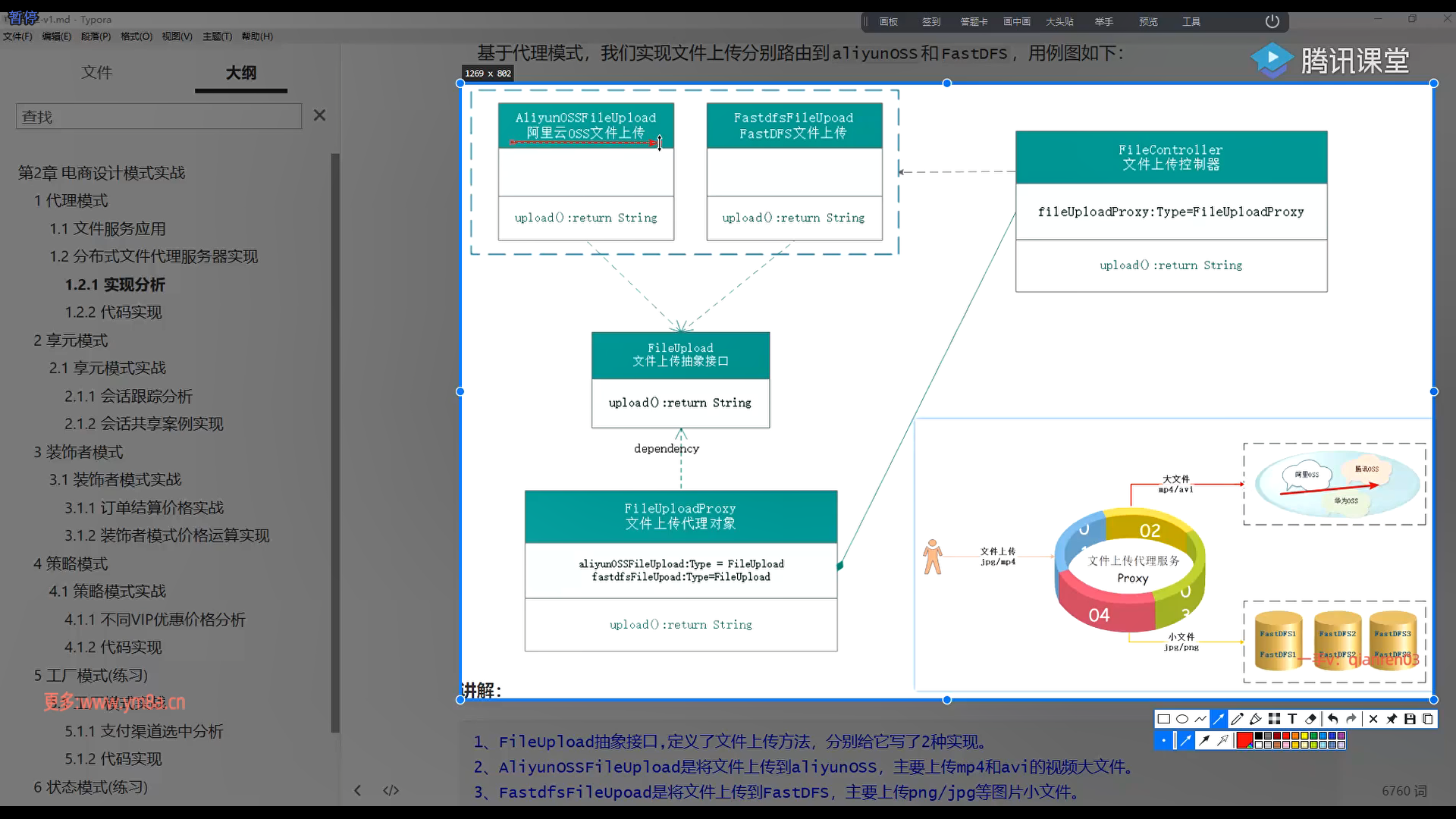Choose the highlighter marker tool
The height and width of the screenshot is (819, 1456).
(1256, 719)
